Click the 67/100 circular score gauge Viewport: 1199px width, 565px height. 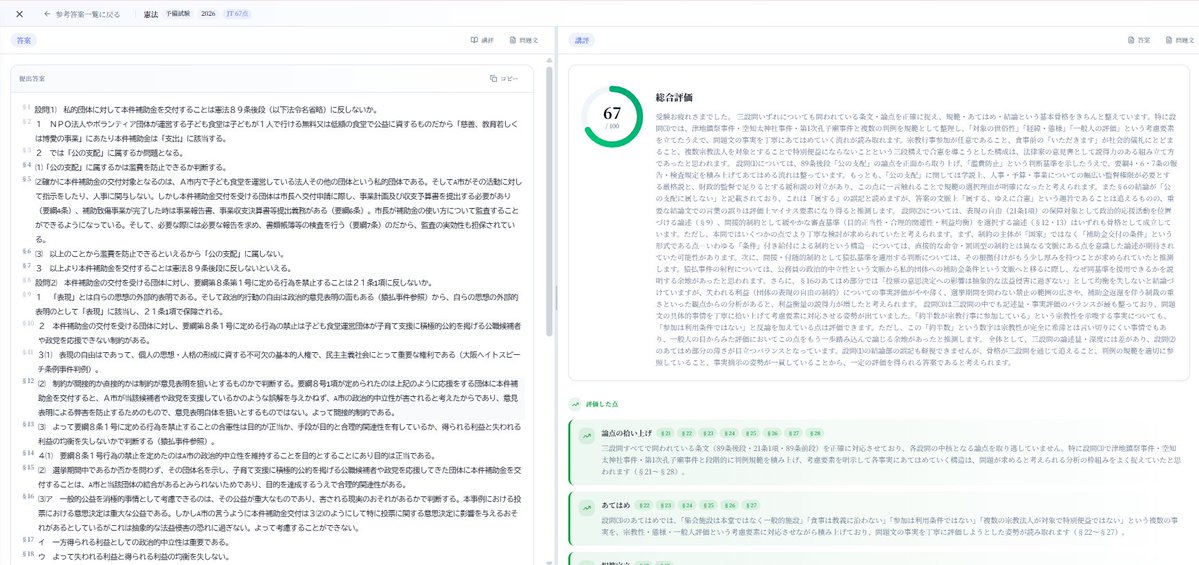612,117
